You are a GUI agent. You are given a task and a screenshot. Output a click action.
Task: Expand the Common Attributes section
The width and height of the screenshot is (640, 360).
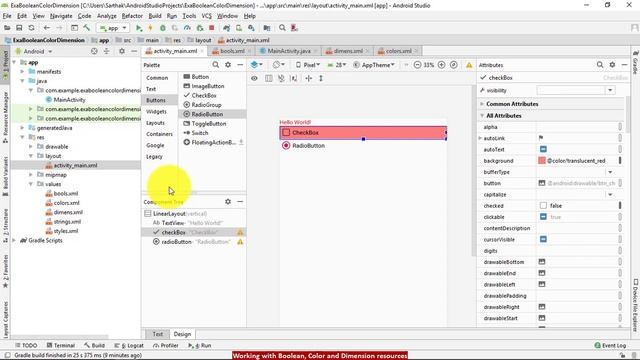tap(482, 104)
